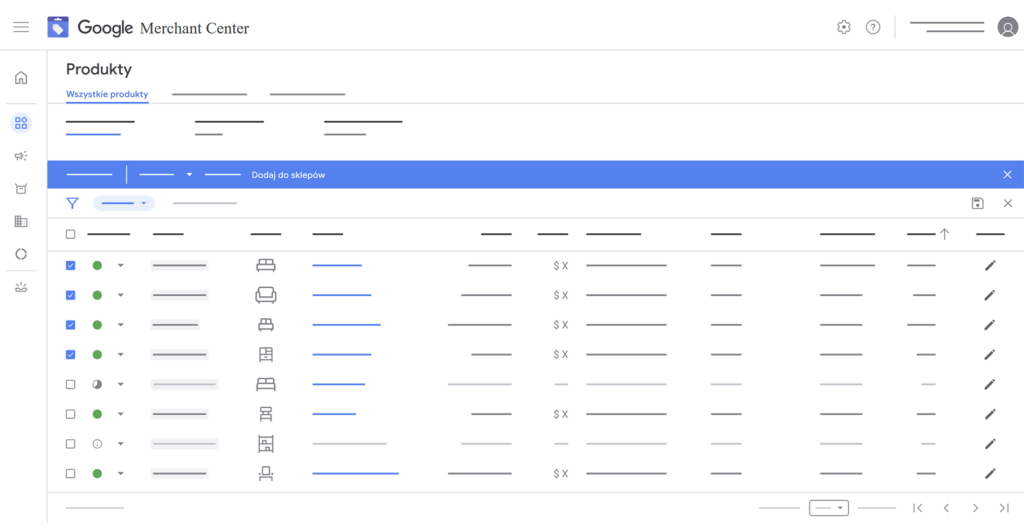This screenshot has height=529, width=1024.
Task: Click the help question mark icon
Action: coord(873,27)
